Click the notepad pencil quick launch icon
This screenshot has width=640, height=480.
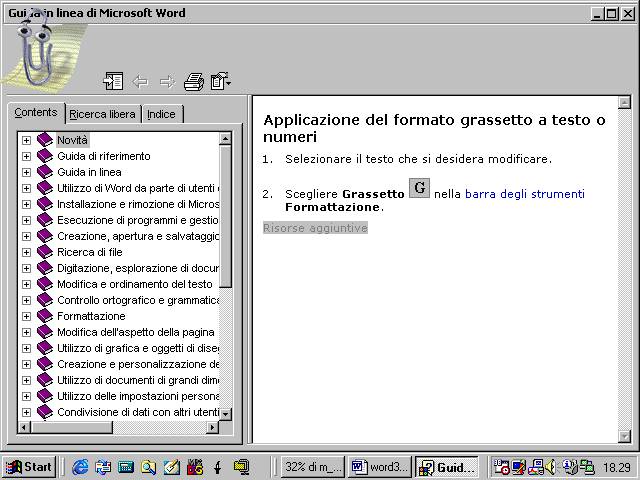(172, 467)
